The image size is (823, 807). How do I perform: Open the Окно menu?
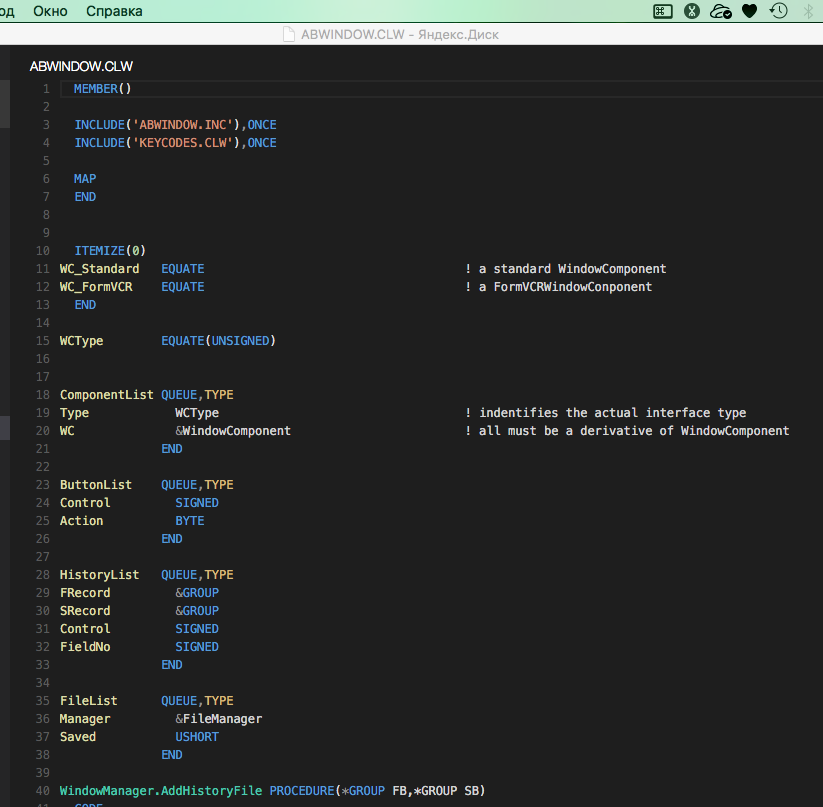tap(50, 11)
